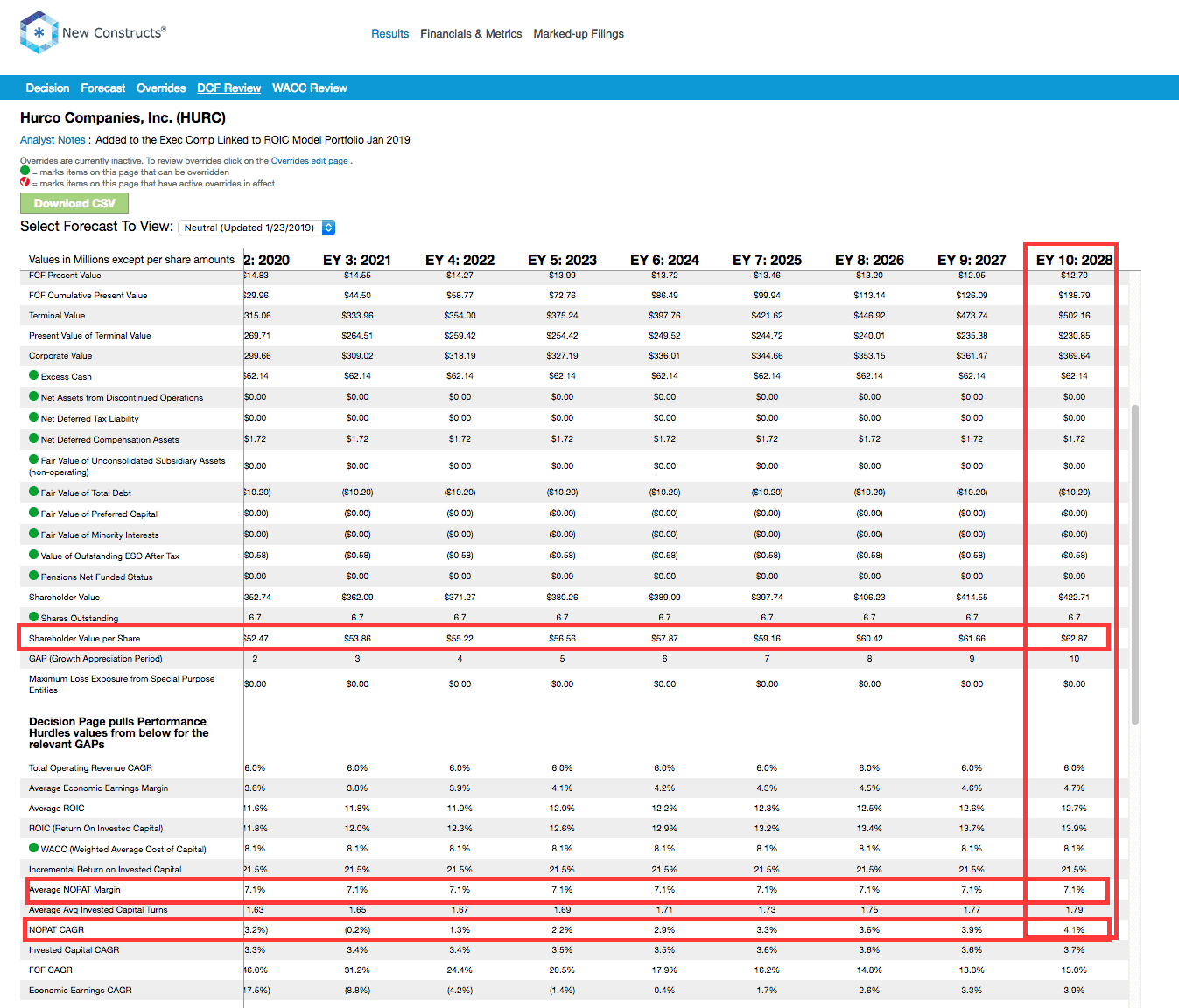Open the Select Forecast To View dropdown
The width and height of the screenshot is (1179, 1008).
(256, 227)
